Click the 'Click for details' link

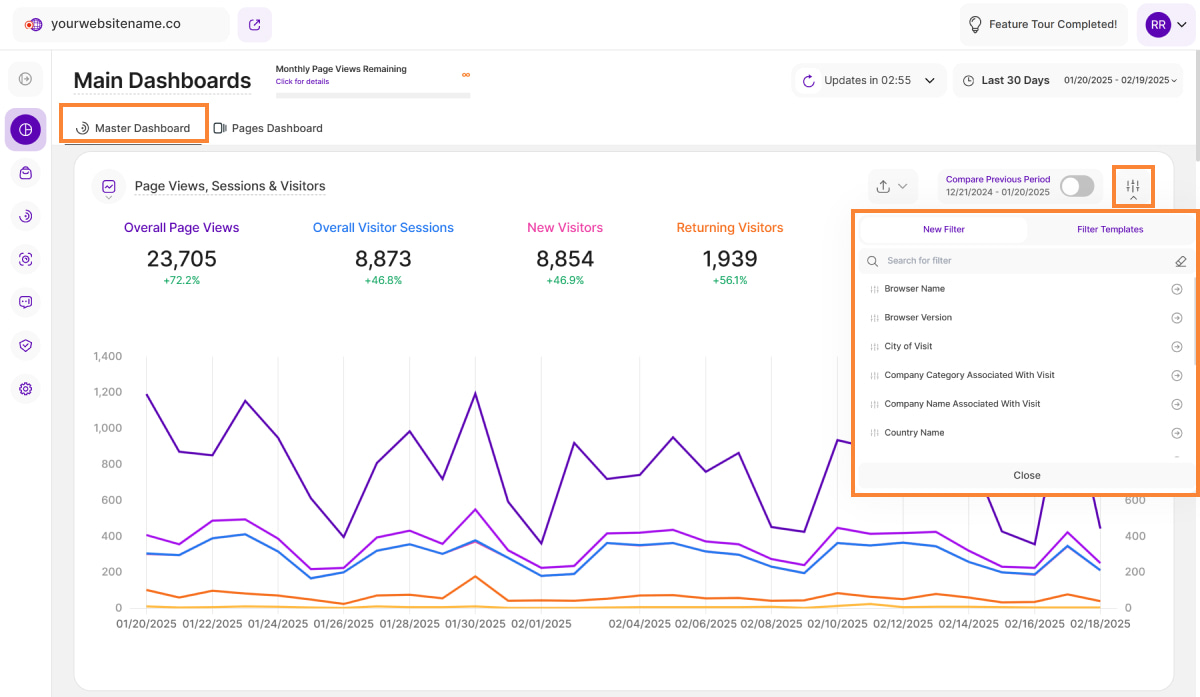[302, 82]
